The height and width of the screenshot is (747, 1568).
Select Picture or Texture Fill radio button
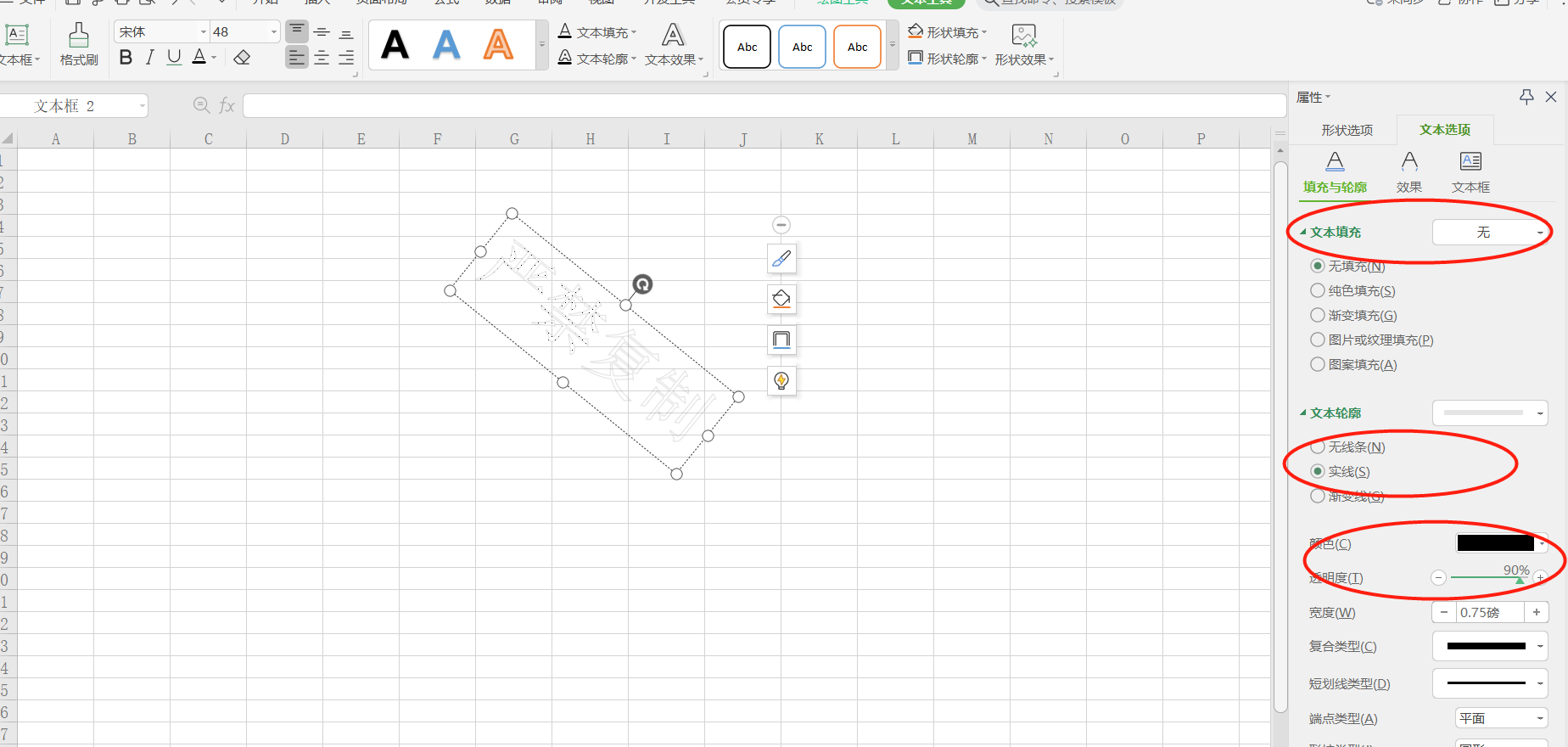tap(1318, 340)
